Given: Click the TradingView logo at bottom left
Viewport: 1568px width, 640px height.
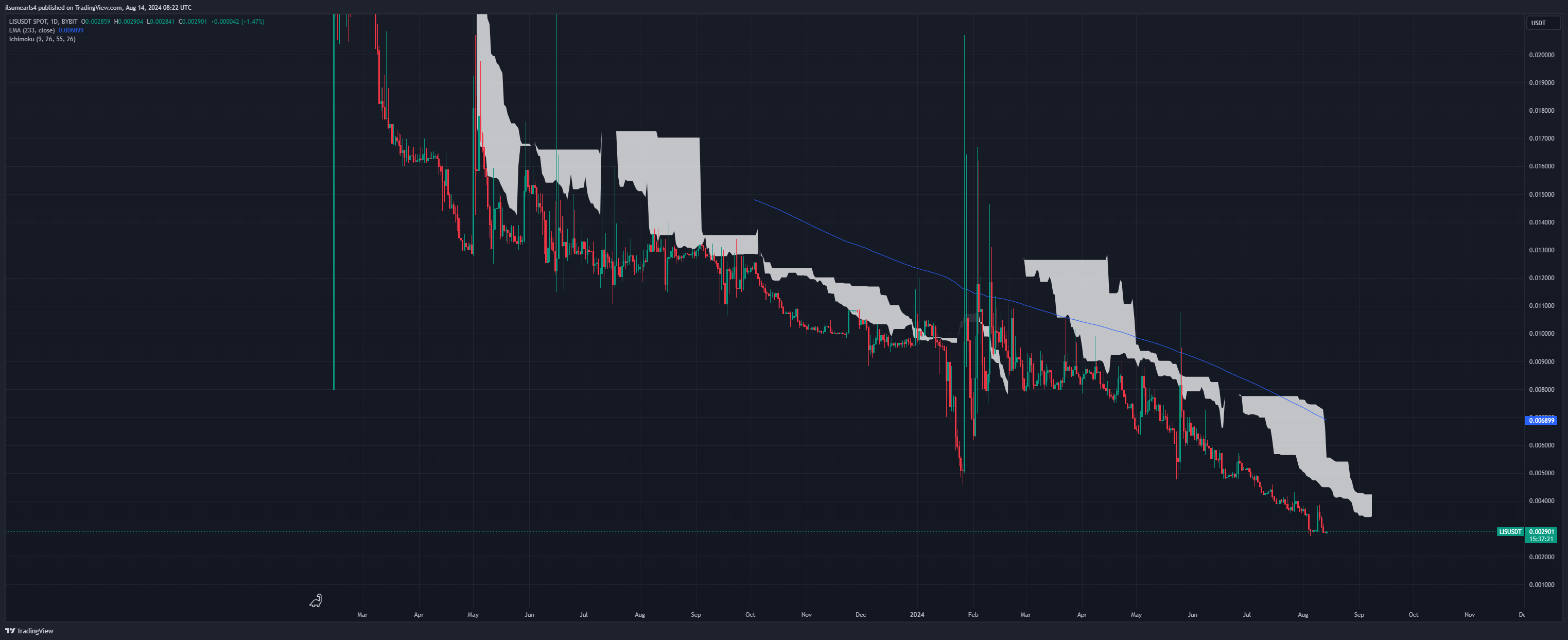Looking at the screenshot, I should tap(29, 631).
